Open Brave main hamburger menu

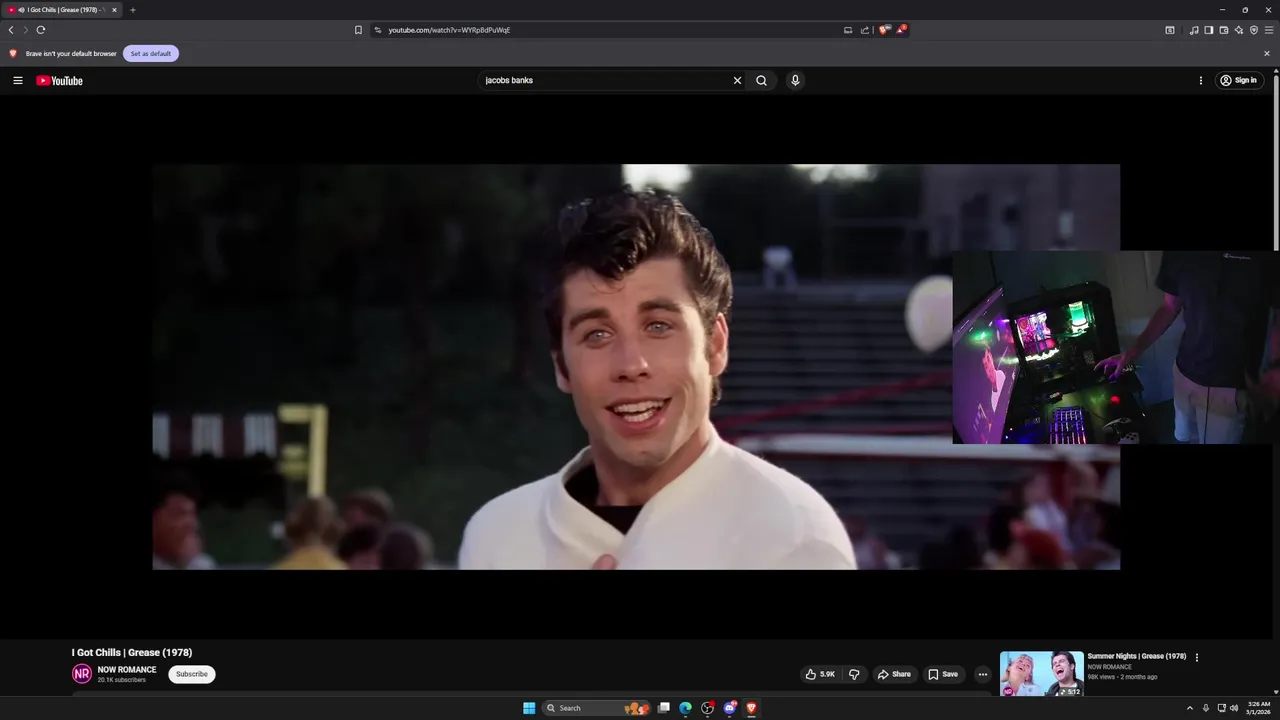(x=1269, y=30)
